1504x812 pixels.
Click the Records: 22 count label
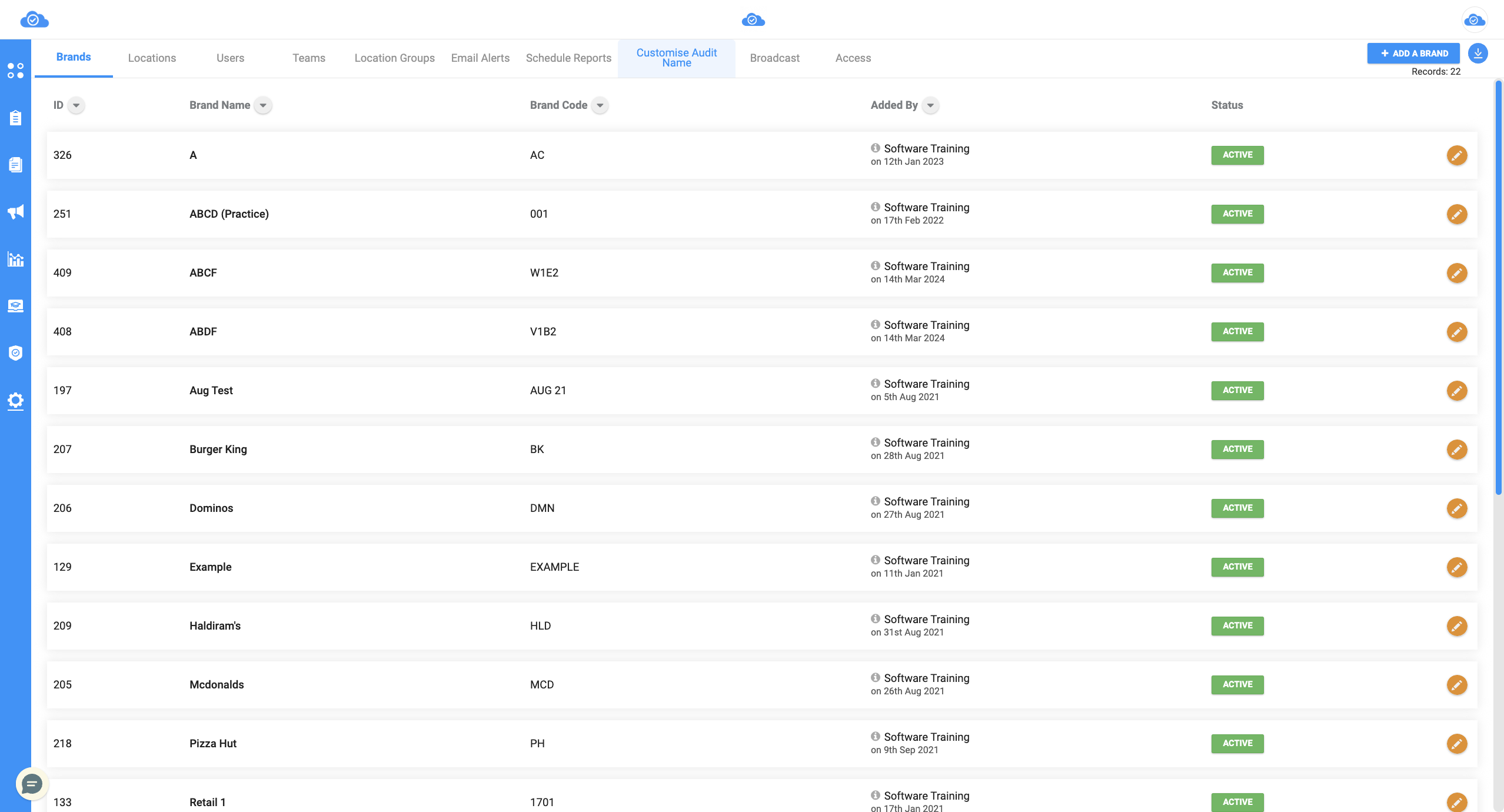pos(1436,71)
